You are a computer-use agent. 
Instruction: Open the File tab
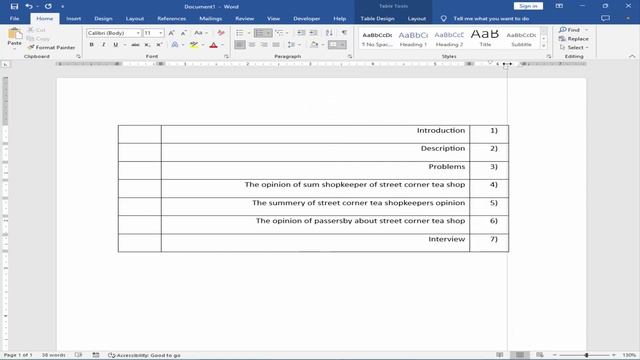[x=14, y=18]
